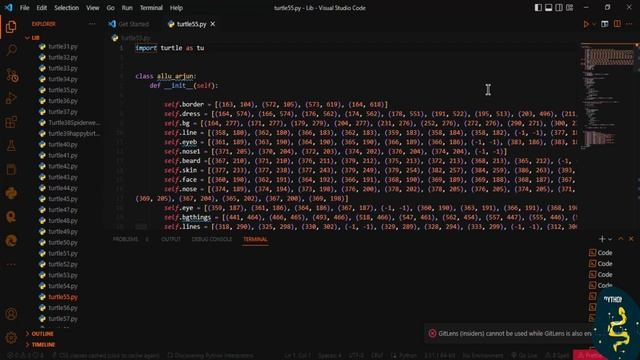Open turtle55.py in the explorer
Screen dimensions: 640x360
coord(63,297)
